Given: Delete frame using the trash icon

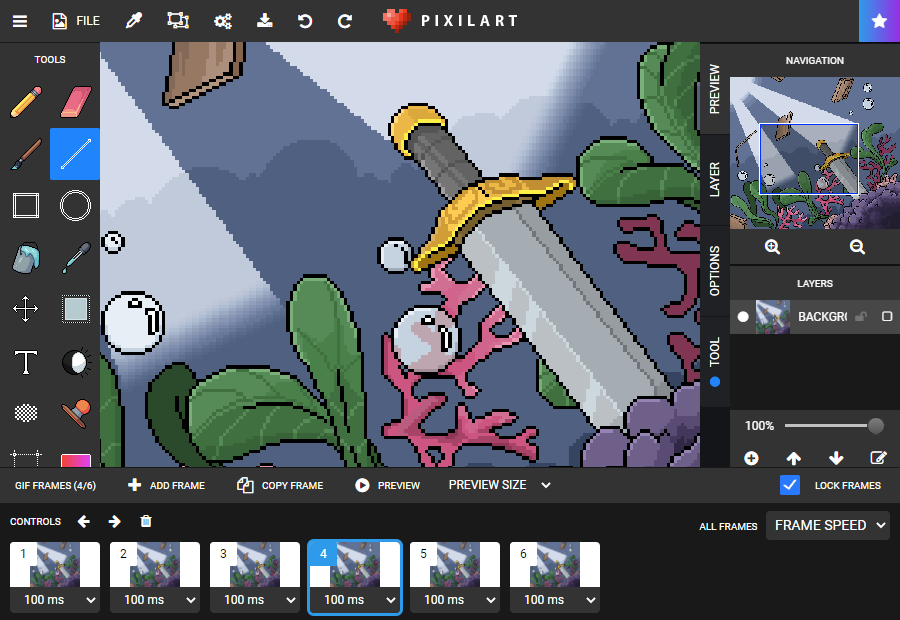Looking at the screenshot, I should (146, 521).
